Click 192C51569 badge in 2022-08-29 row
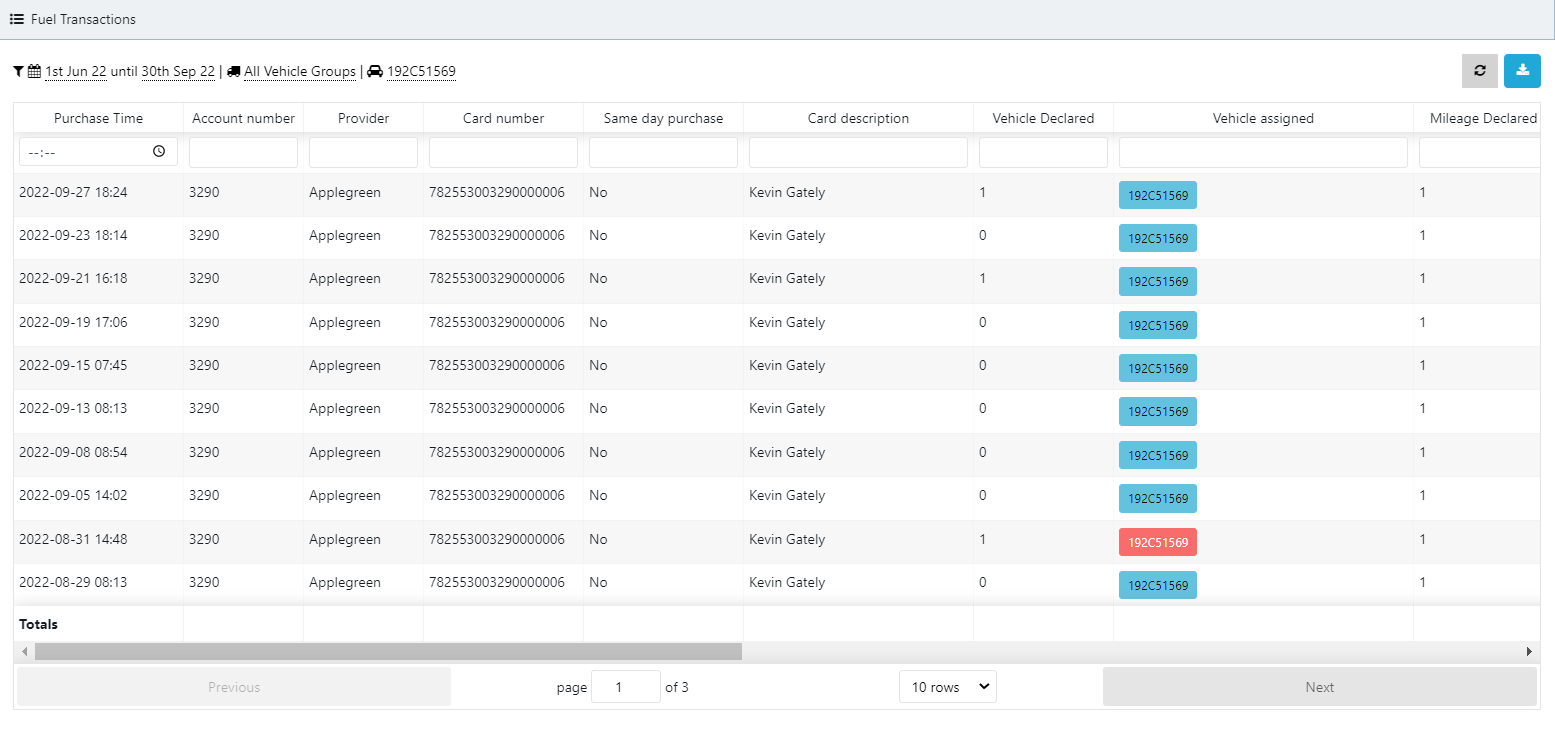This screenshot has width=1555, height=747. coord(1158,585)
